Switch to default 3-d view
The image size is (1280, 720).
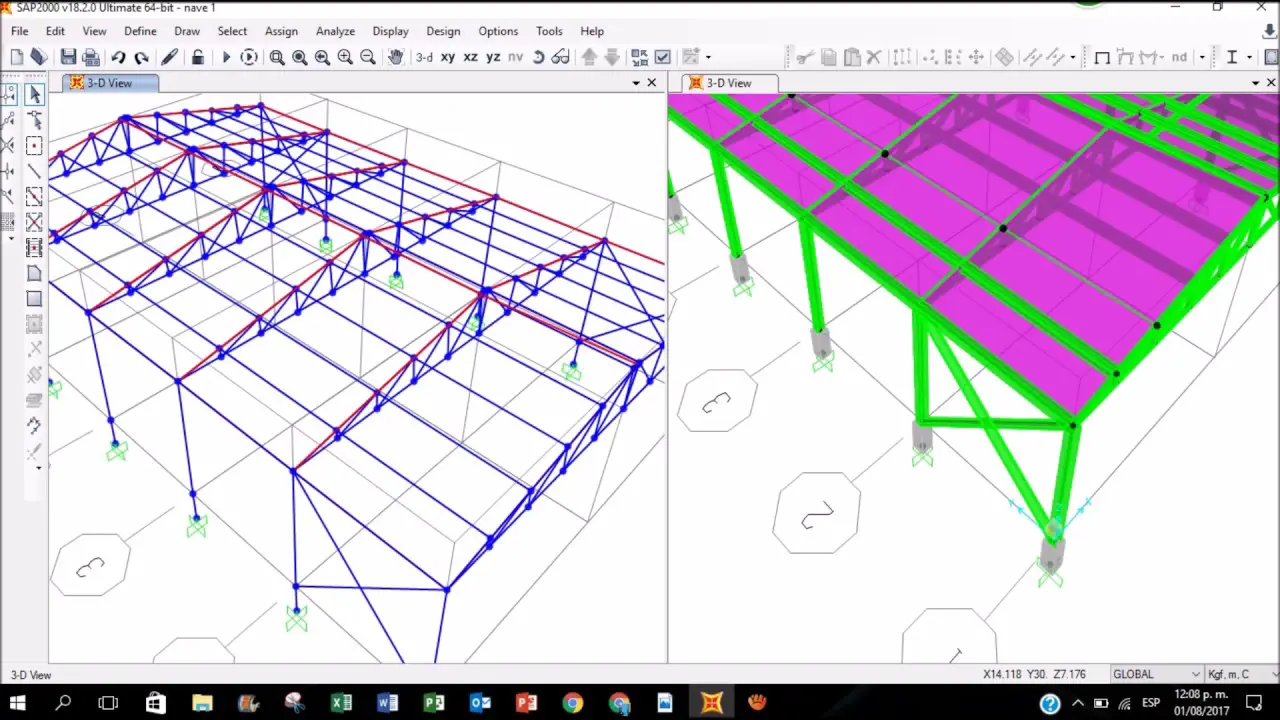coord(424,57)
